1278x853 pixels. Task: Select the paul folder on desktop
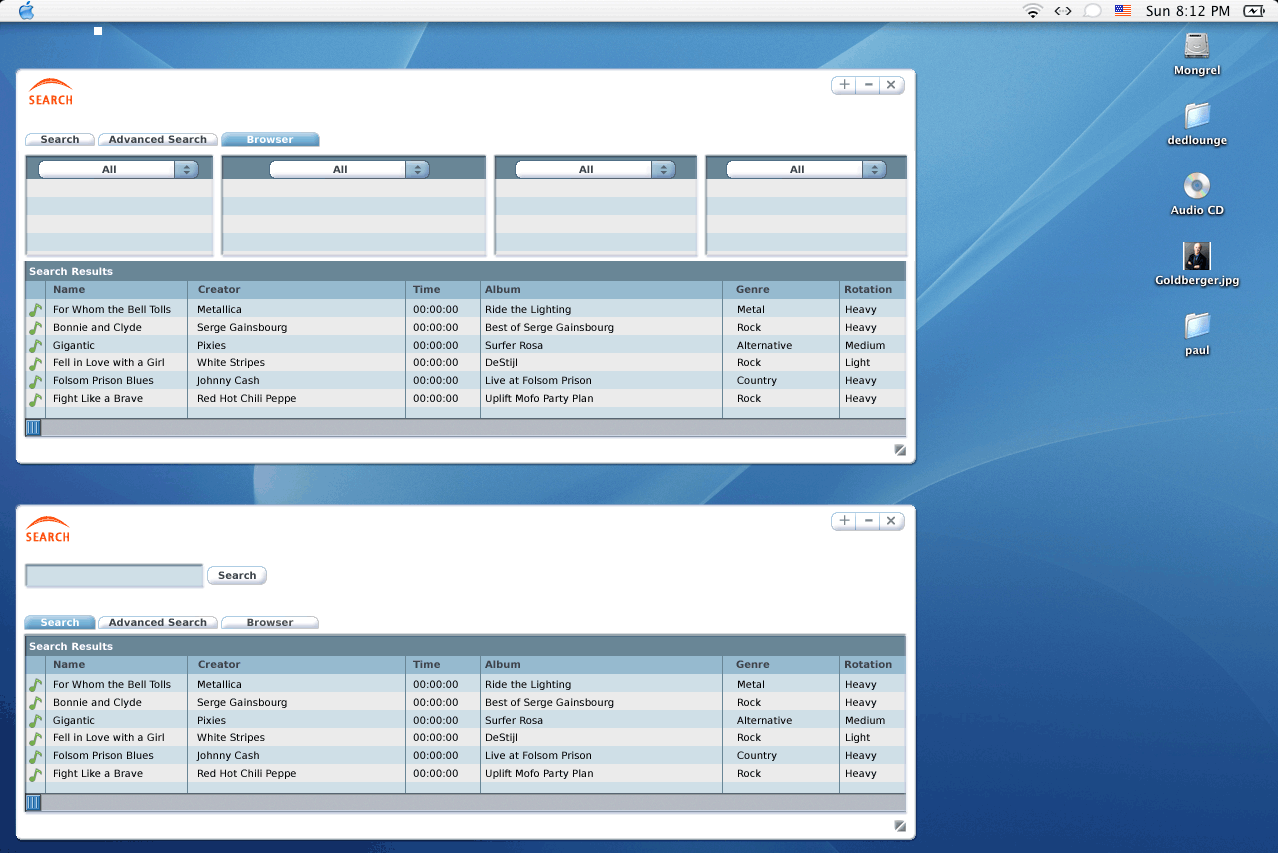coord(1197,325)
